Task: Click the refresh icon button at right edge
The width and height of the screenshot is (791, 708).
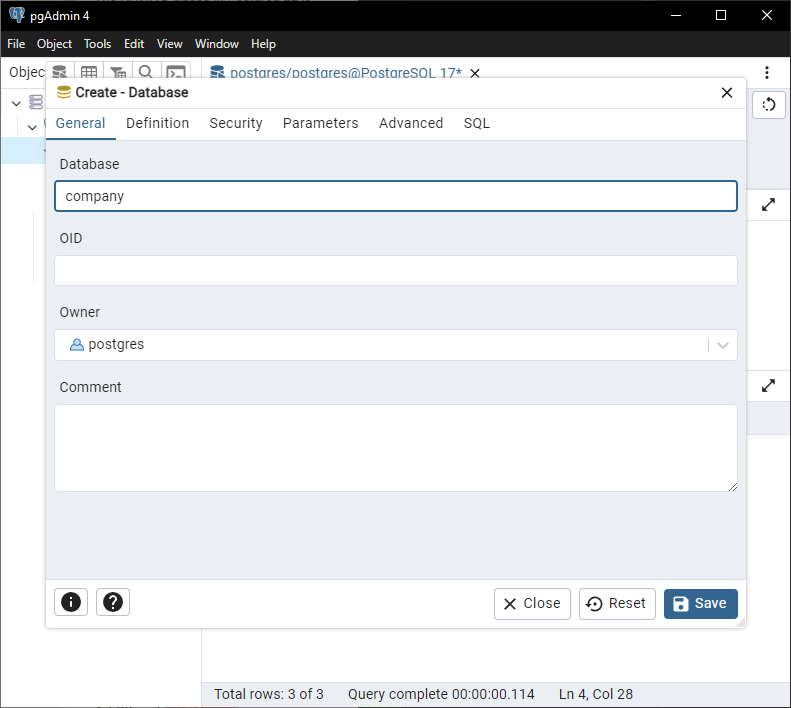Action: point(769,105)
